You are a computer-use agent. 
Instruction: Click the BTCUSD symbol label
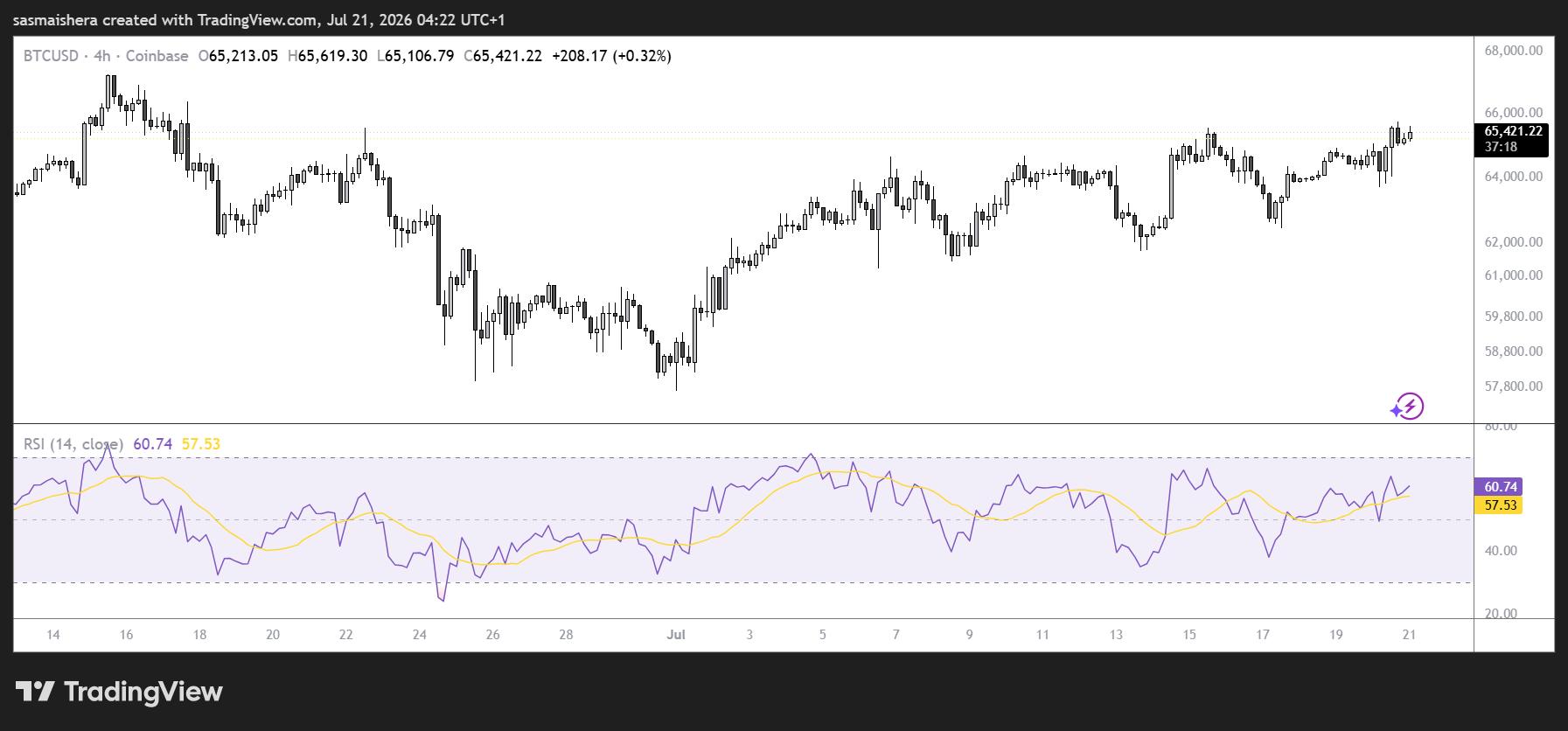51,56
